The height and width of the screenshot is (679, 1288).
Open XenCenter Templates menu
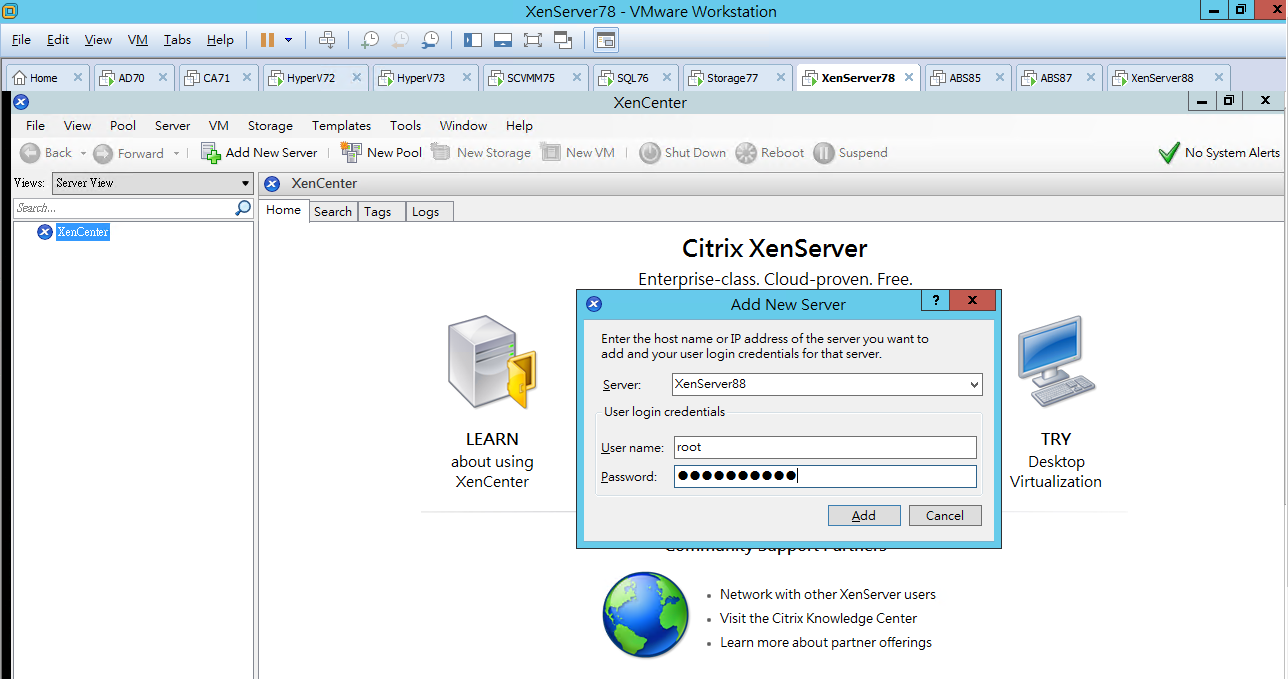(341, 126)
